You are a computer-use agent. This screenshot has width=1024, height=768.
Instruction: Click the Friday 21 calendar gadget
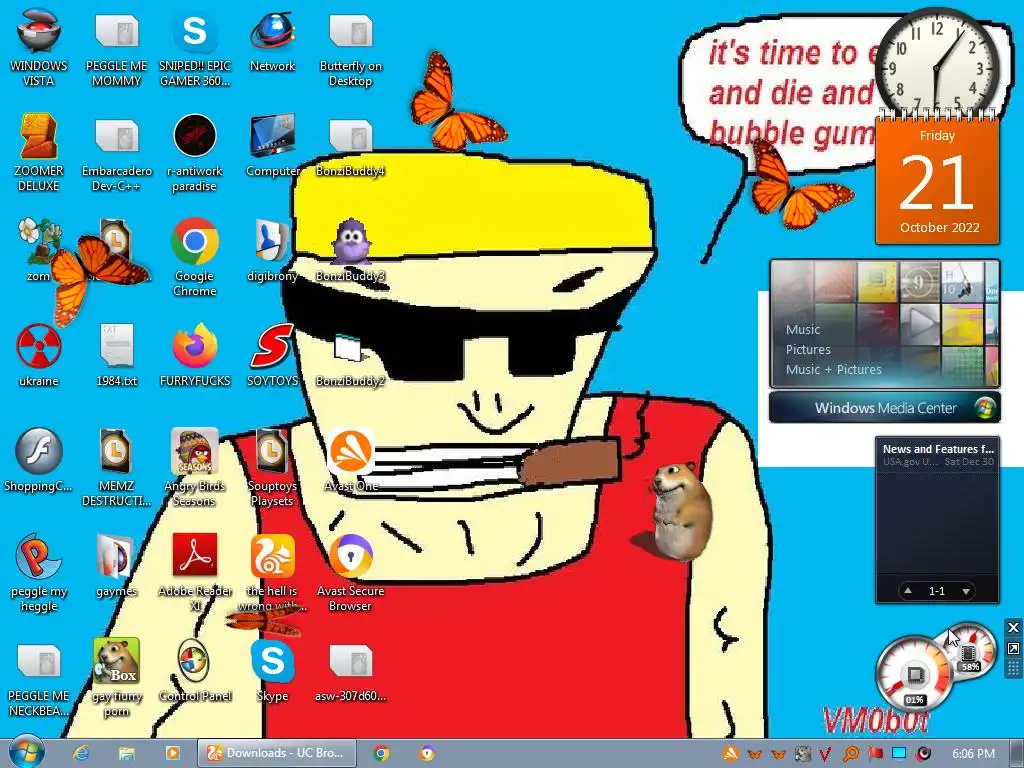937,181
